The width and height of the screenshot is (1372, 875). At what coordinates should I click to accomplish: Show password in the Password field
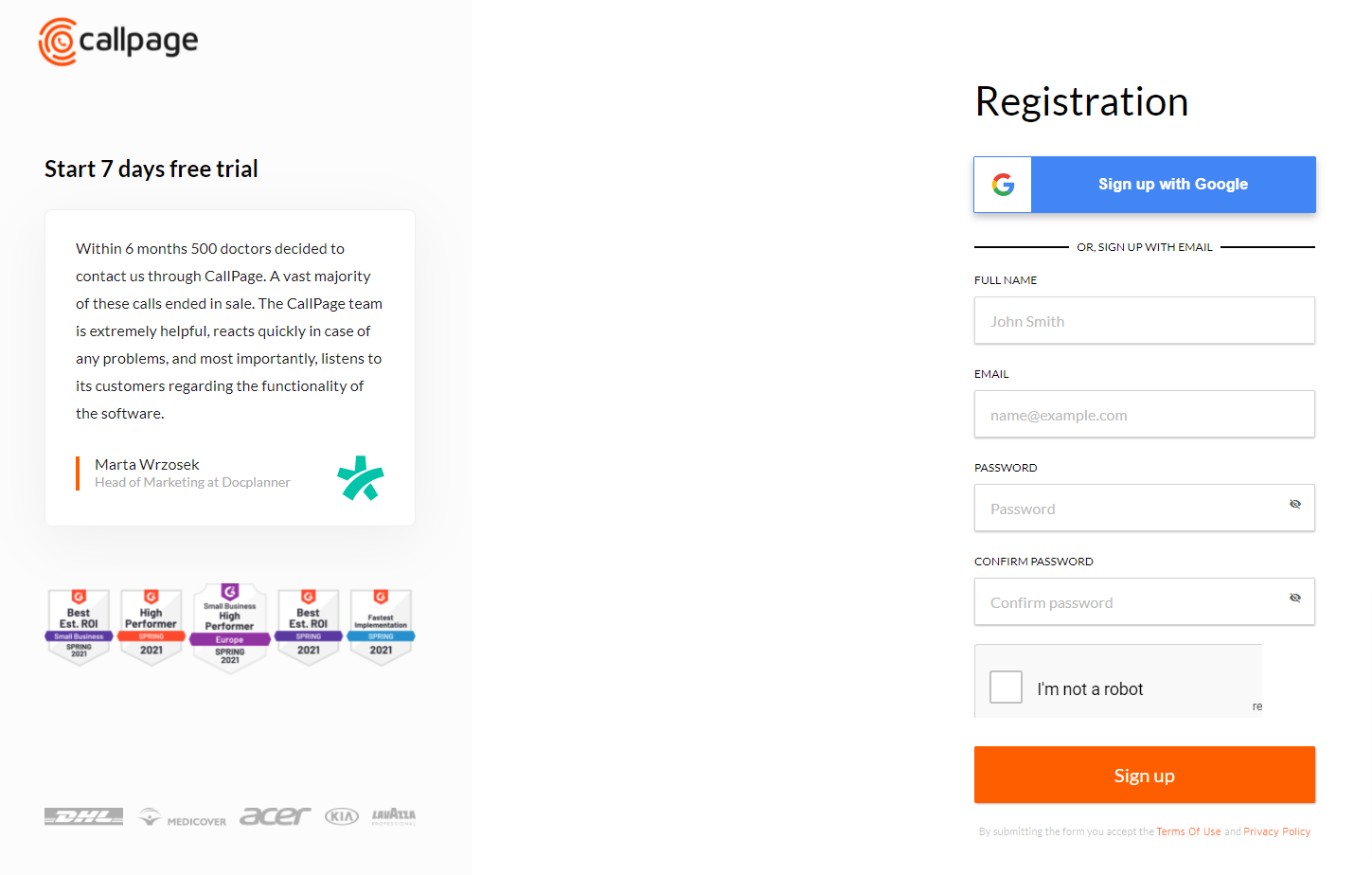tap(1294, 505)
